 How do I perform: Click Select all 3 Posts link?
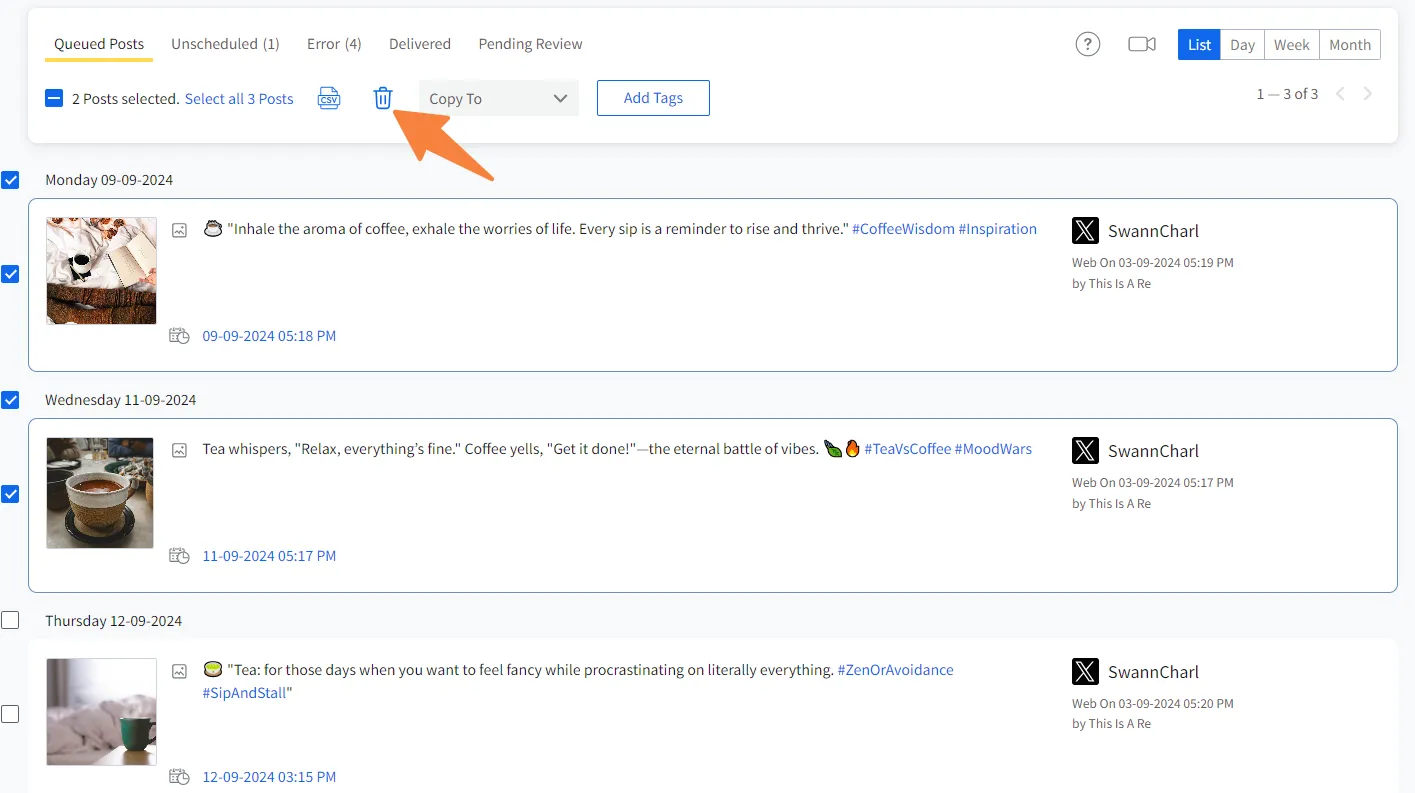point(239,99)
